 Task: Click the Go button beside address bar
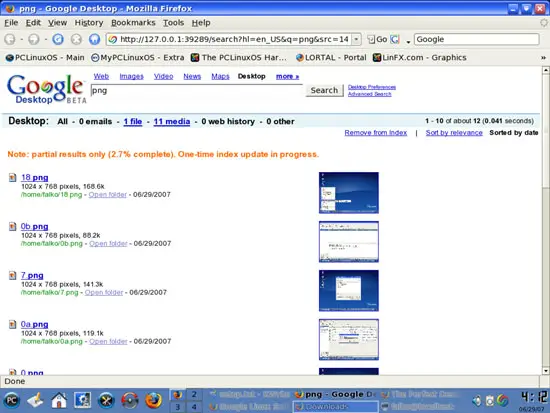pyautogui.click(x=377, y=39)
